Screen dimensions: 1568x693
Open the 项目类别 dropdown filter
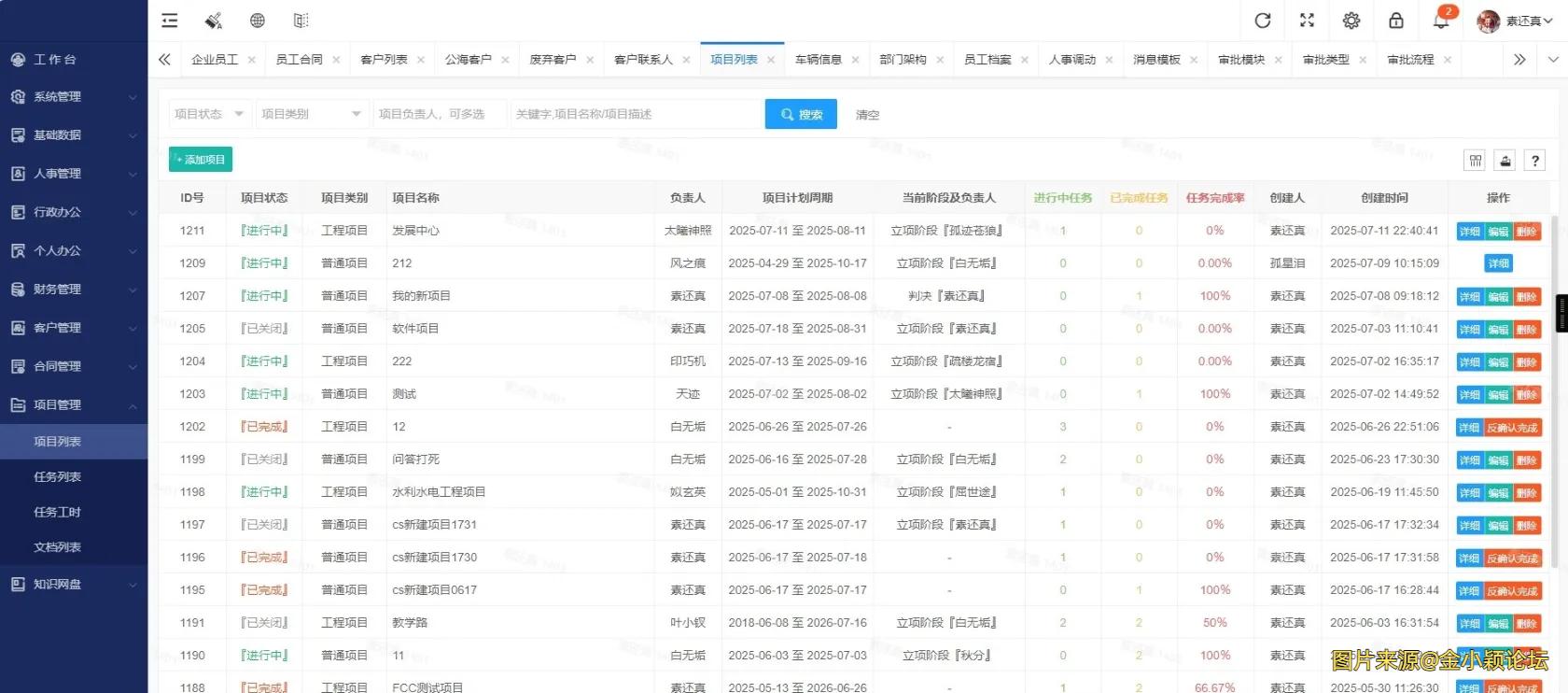(x=311, y=114)
